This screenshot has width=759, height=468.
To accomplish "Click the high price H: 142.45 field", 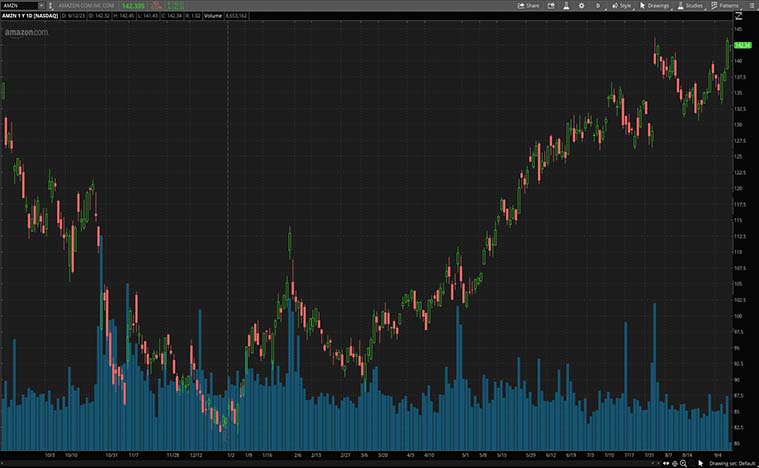I will [x=124, y=16].
